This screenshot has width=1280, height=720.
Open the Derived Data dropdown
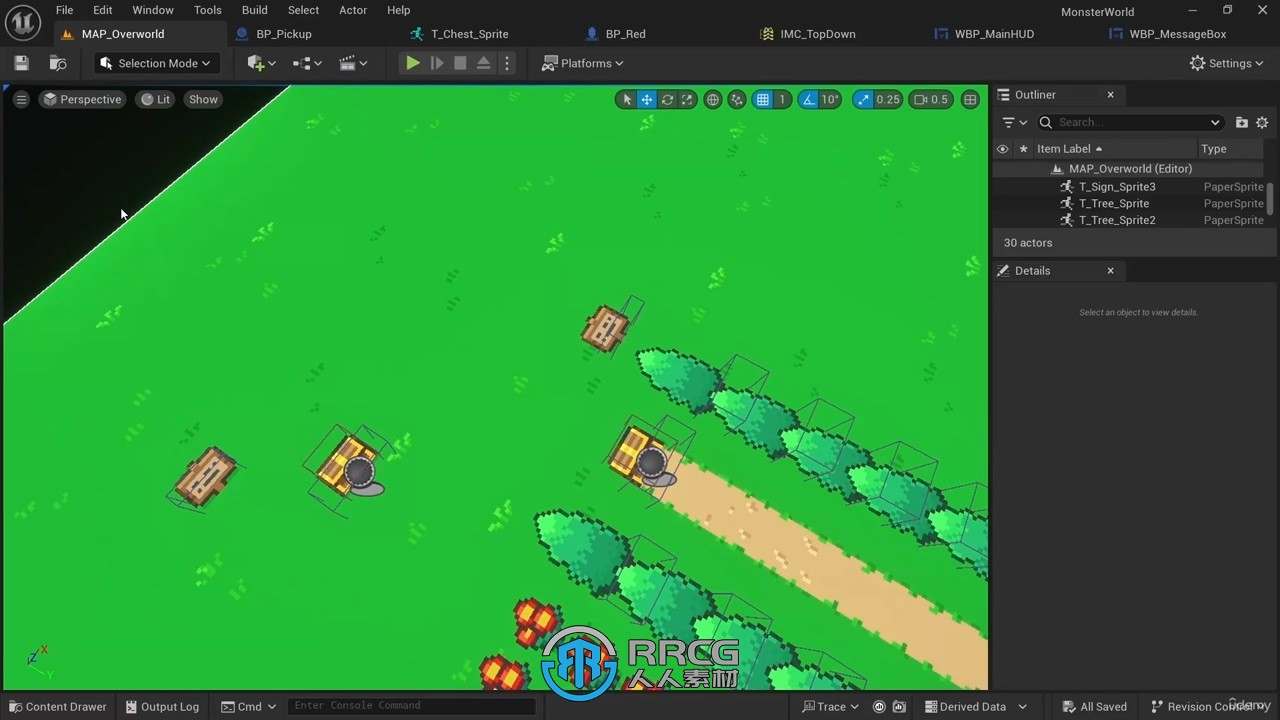pyautogui.click(x=975, y=706)
